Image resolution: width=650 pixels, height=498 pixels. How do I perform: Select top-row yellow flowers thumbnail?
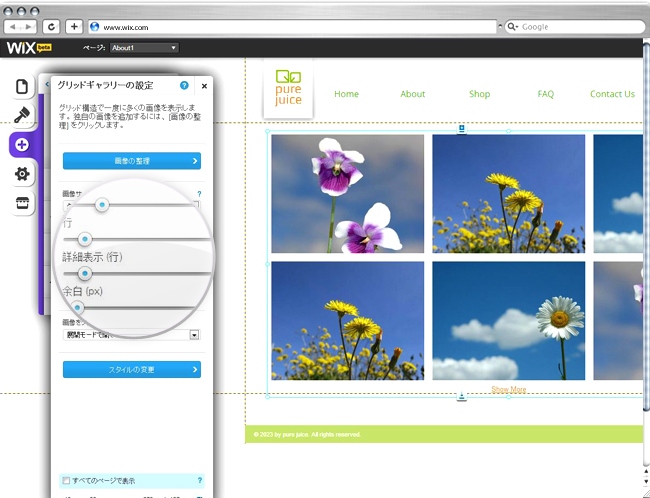pos(509,194)
